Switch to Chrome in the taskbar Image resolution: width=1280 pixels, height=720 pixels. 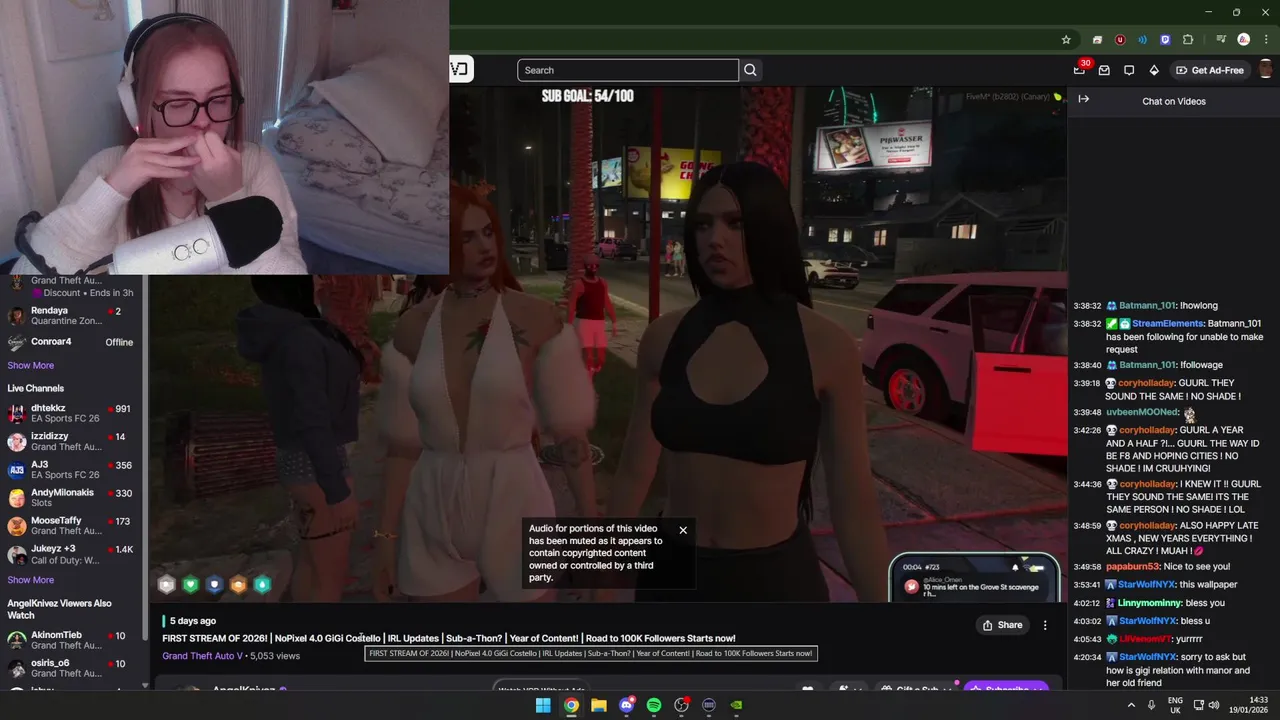(x=571, y=705)
